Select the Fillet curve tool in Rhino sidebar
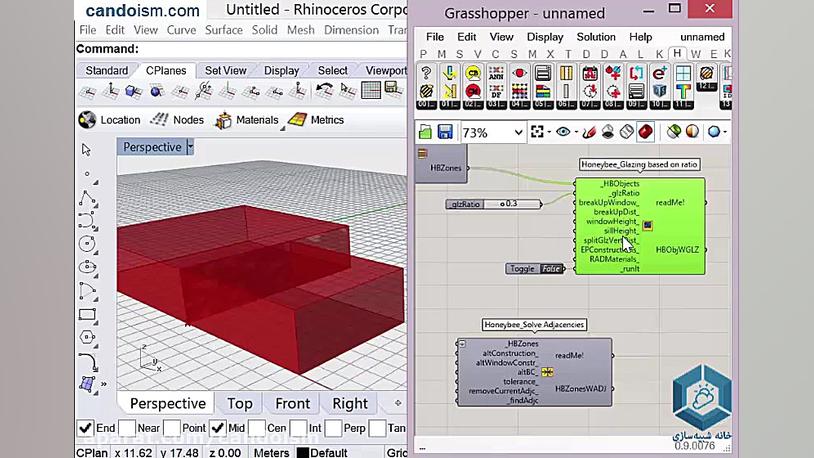This screenshot has height=458, width=814. (87, 361)
